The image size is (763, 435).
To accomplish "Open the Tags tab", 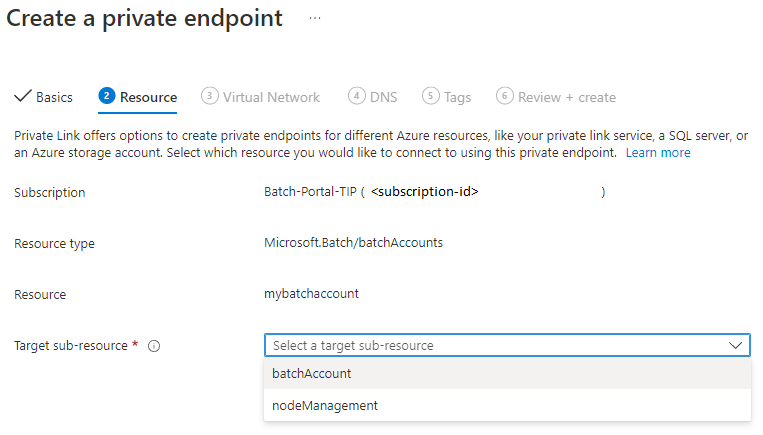I will pos(457,97).
